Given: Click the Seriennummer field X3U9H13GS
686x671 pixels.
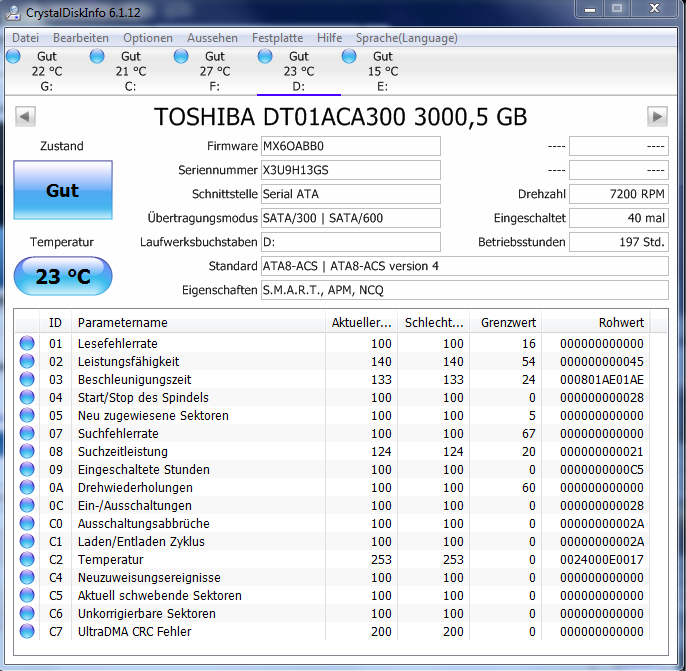Looking at the screenshot, I should (x=350, y=170).
